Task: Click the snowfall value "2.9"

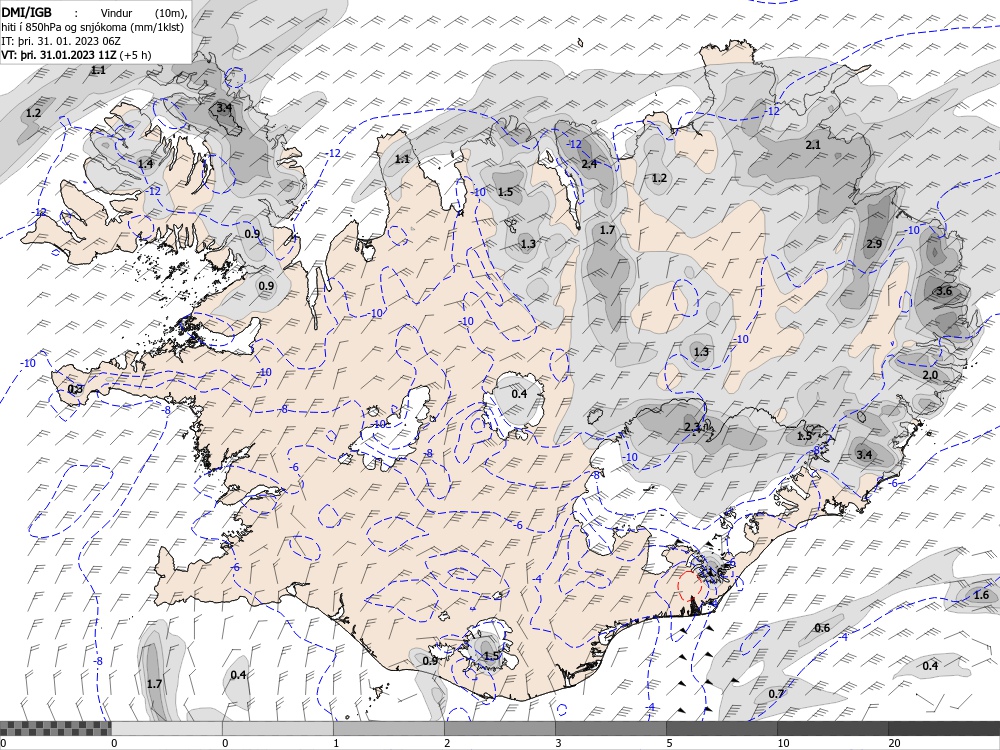Action: tap(874, 244)
